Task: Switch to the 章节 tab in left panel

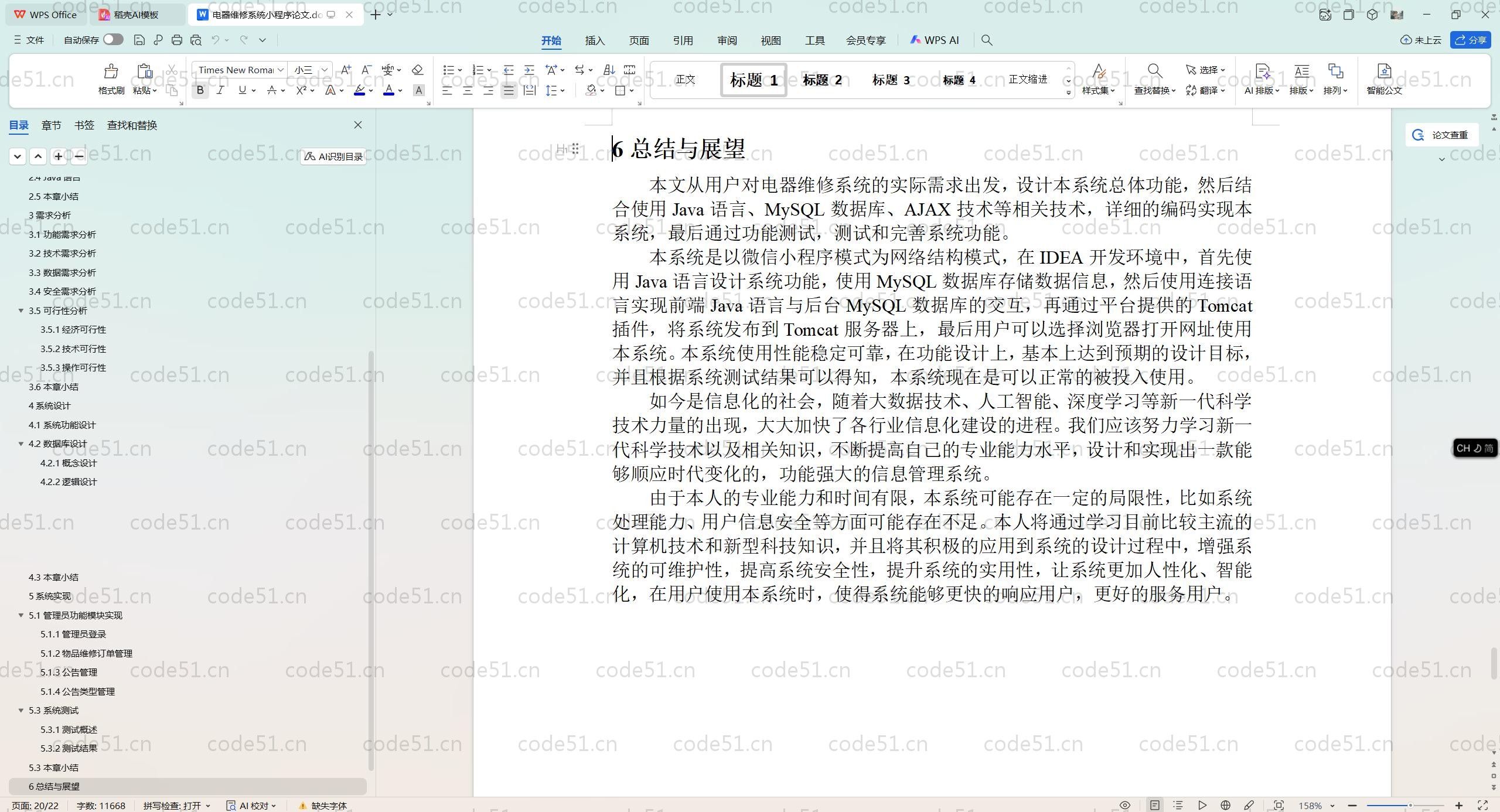Action: click(50, 125)
